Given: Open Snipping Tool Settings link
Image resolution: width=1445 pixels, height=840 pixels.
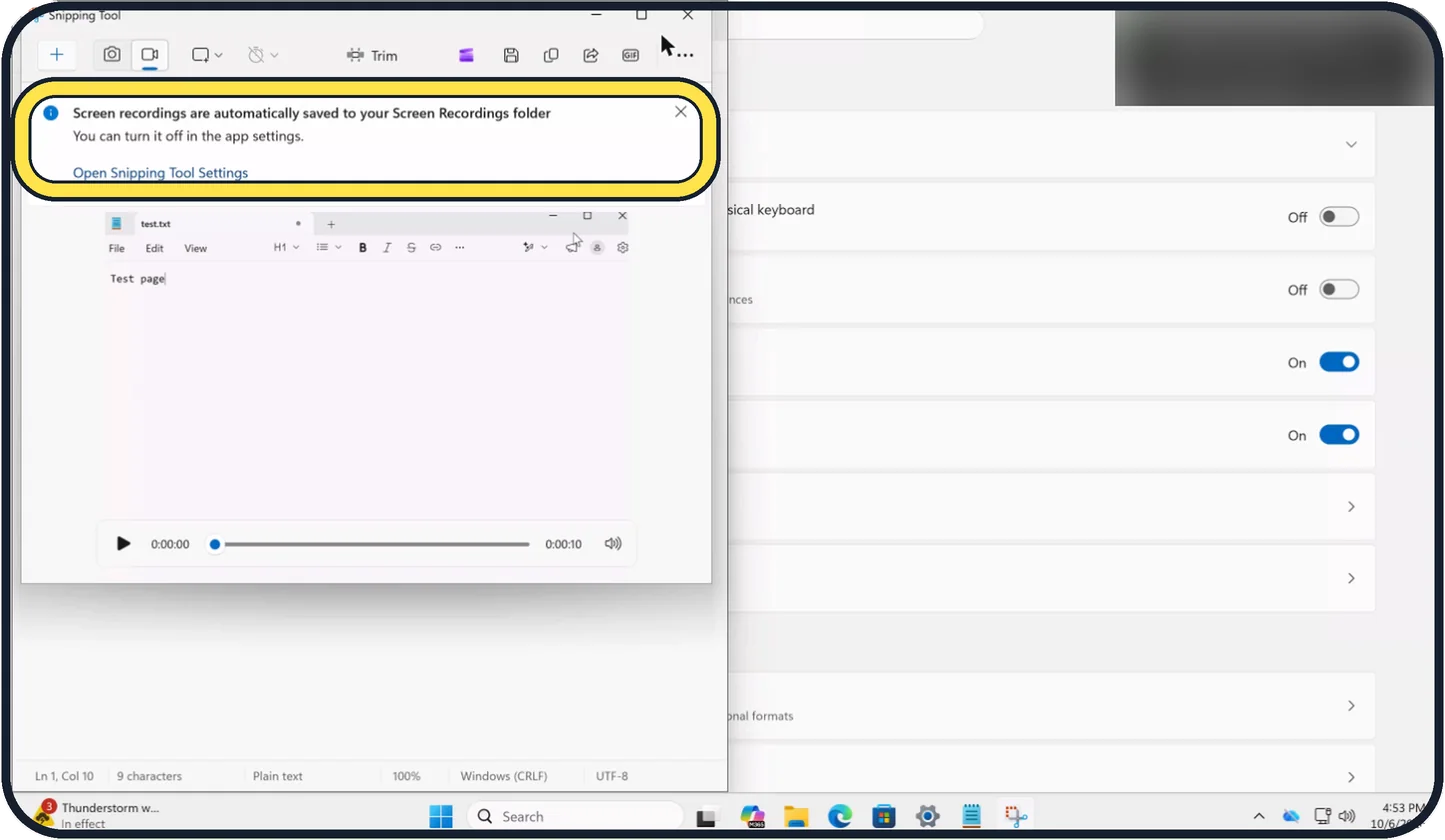Looking at the screenshot, I should tap(160, 172).
